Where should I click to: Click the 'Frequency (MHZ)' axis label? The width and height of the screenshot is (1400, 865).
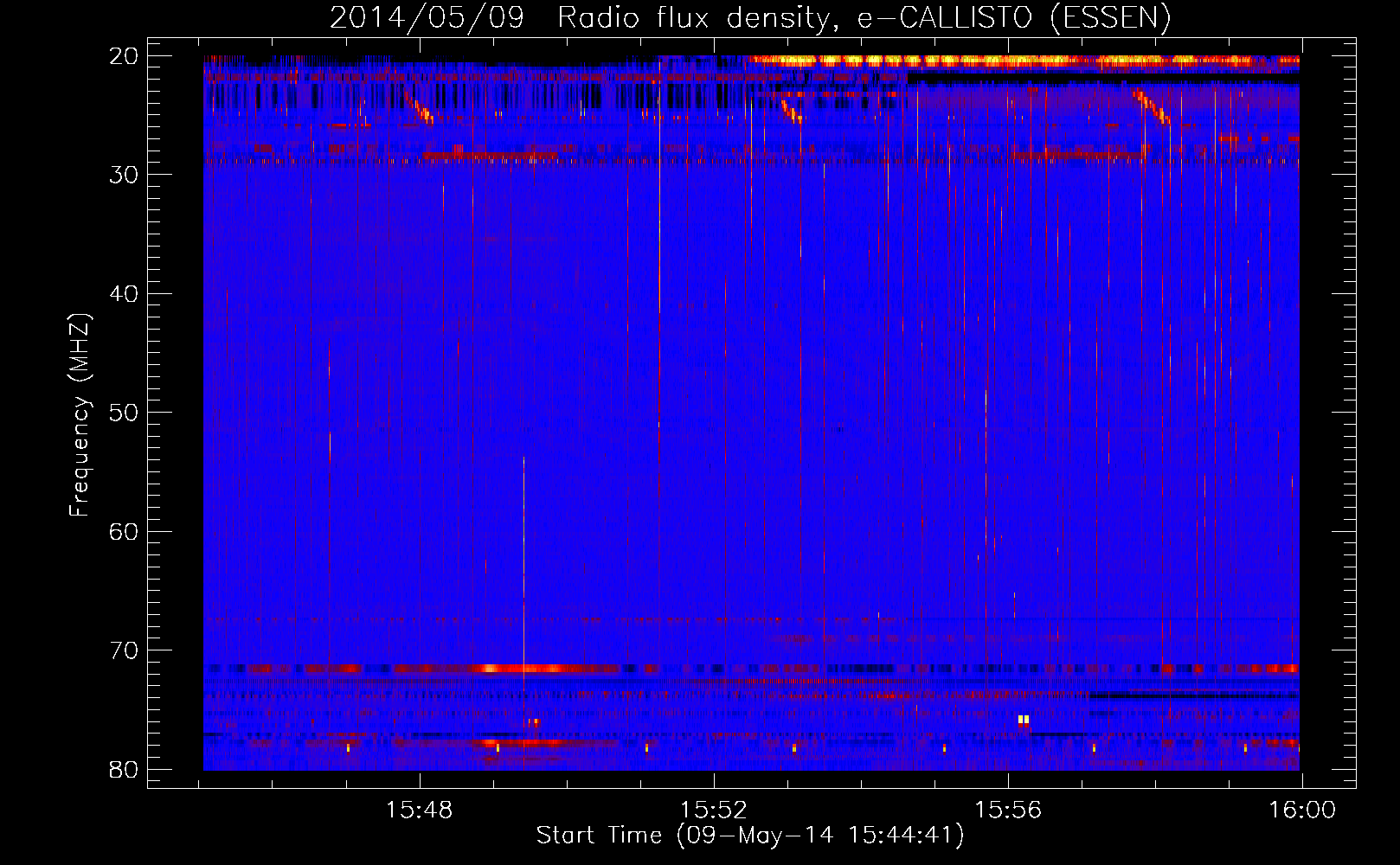(x=80, y=415)
